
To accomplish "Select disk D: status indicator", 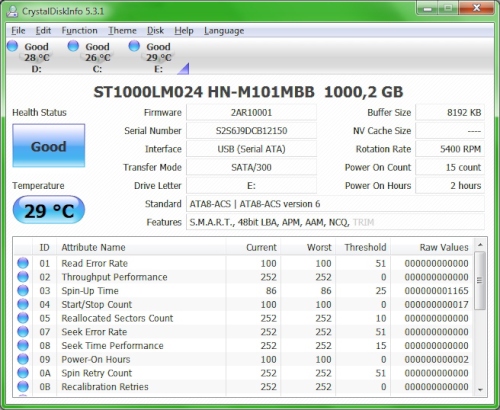I will (x=13, y=46).
